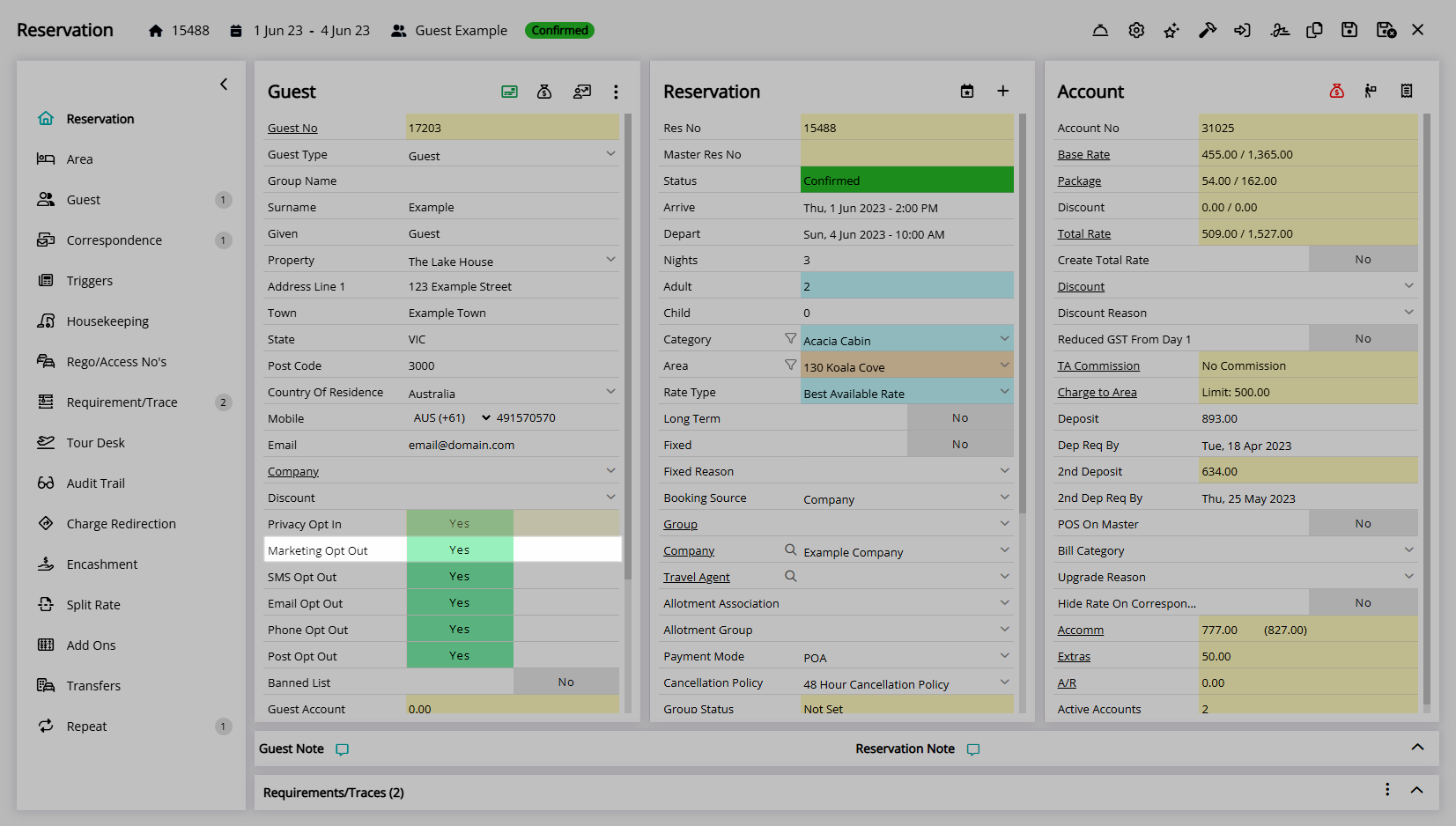Click the Reservation Note comment icon
Screen dimensions: 1456x826
click(x=973, y=749)
